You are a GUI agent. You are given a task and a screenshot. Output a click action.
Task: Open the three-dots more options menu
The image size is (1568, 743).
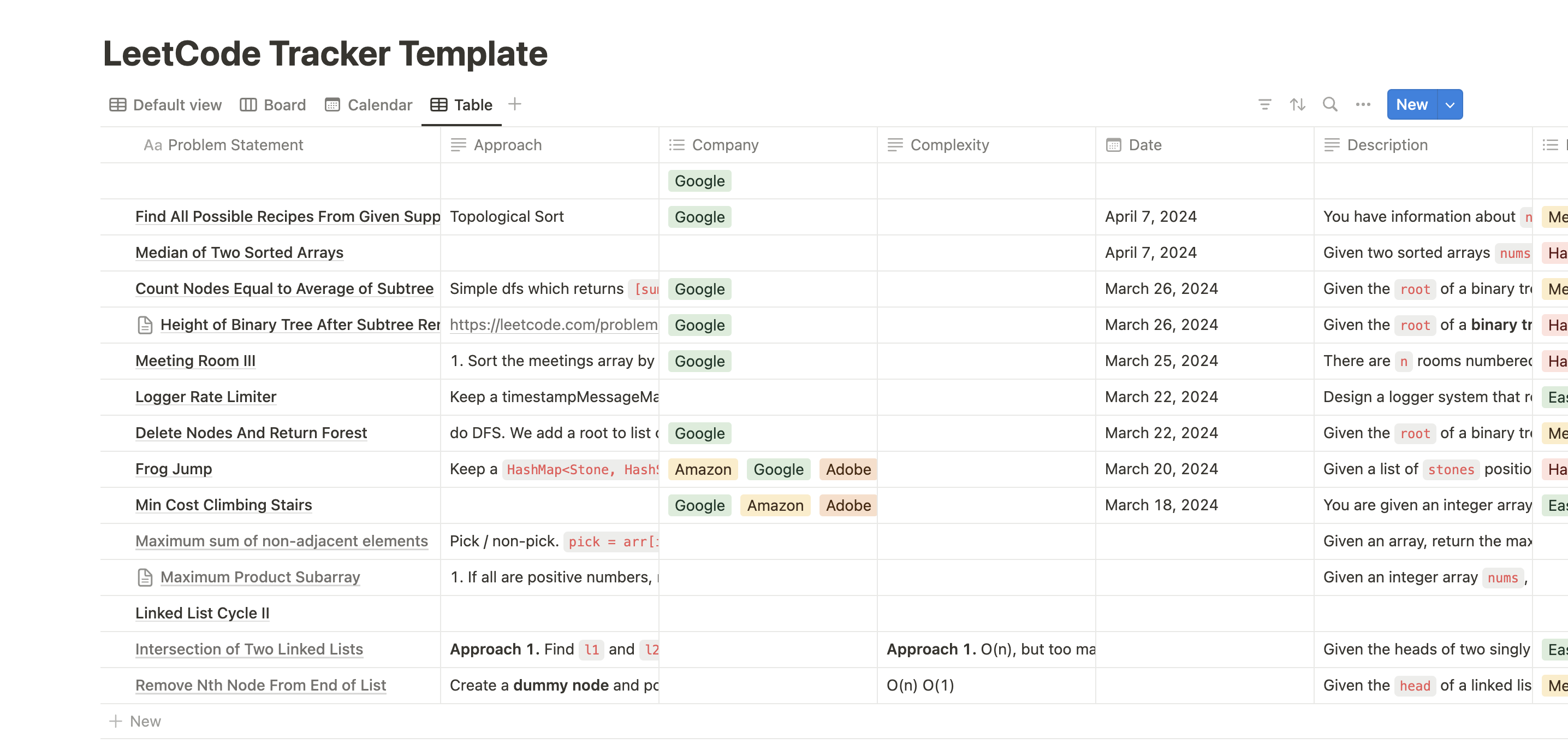tap(1363, 105)
